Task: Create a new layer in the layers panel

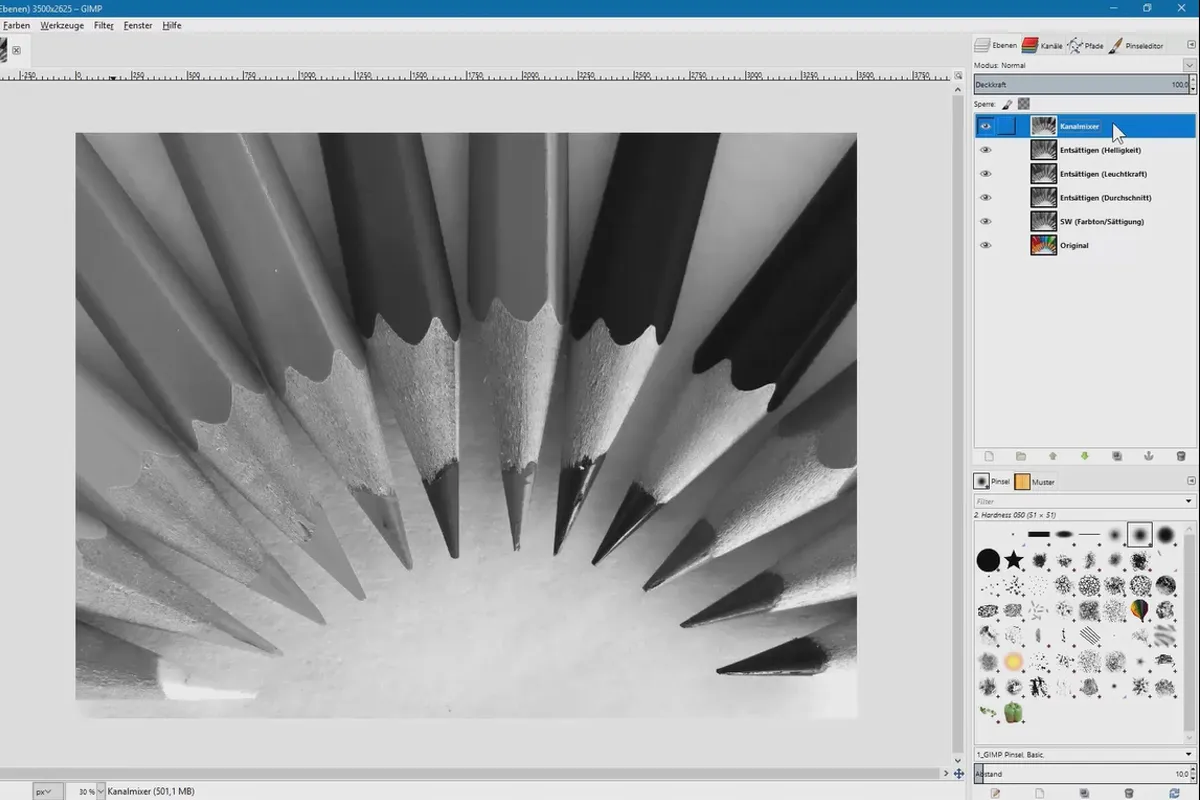Action: [989, 456]
